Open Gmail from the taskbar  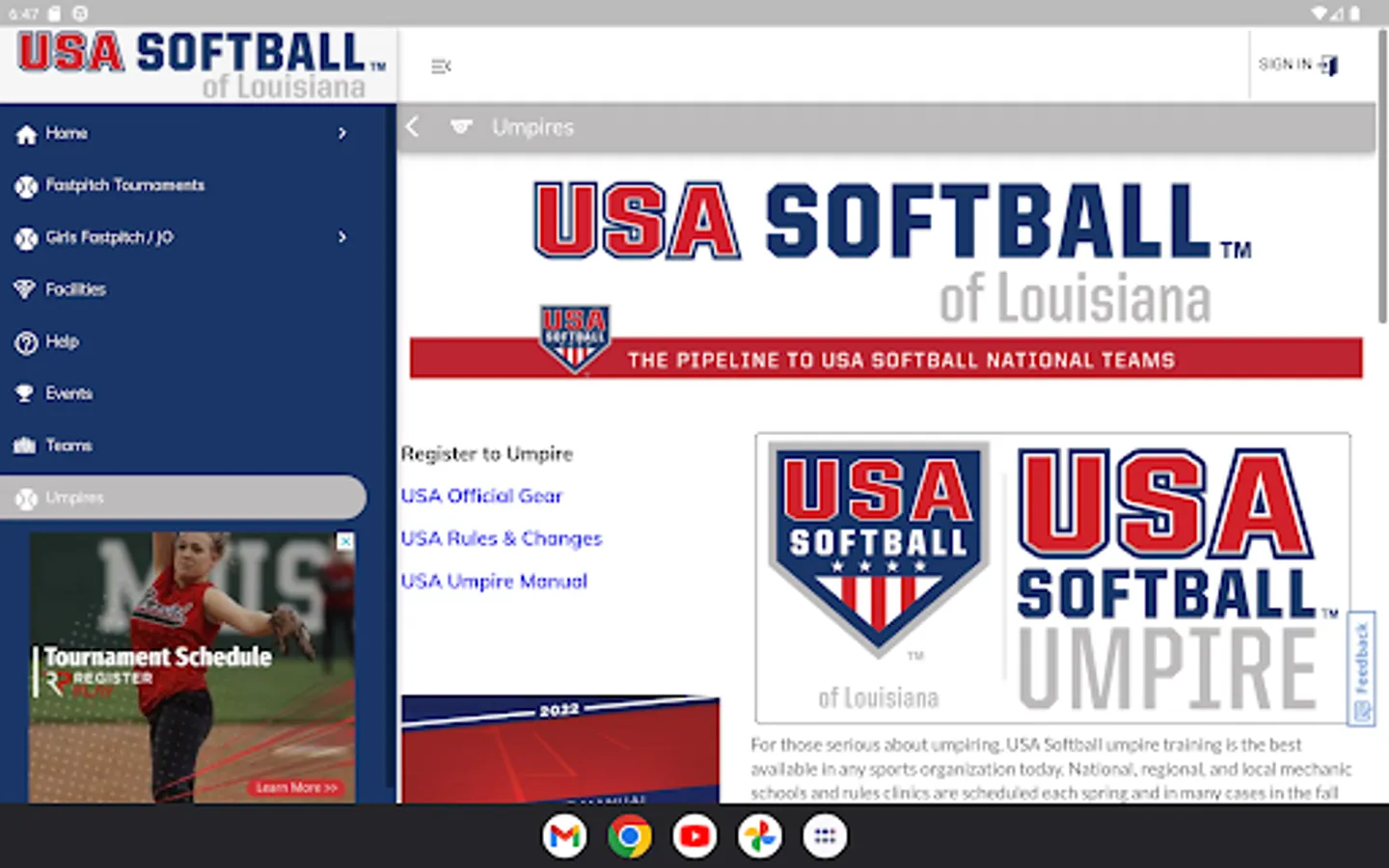coord(564,836)
